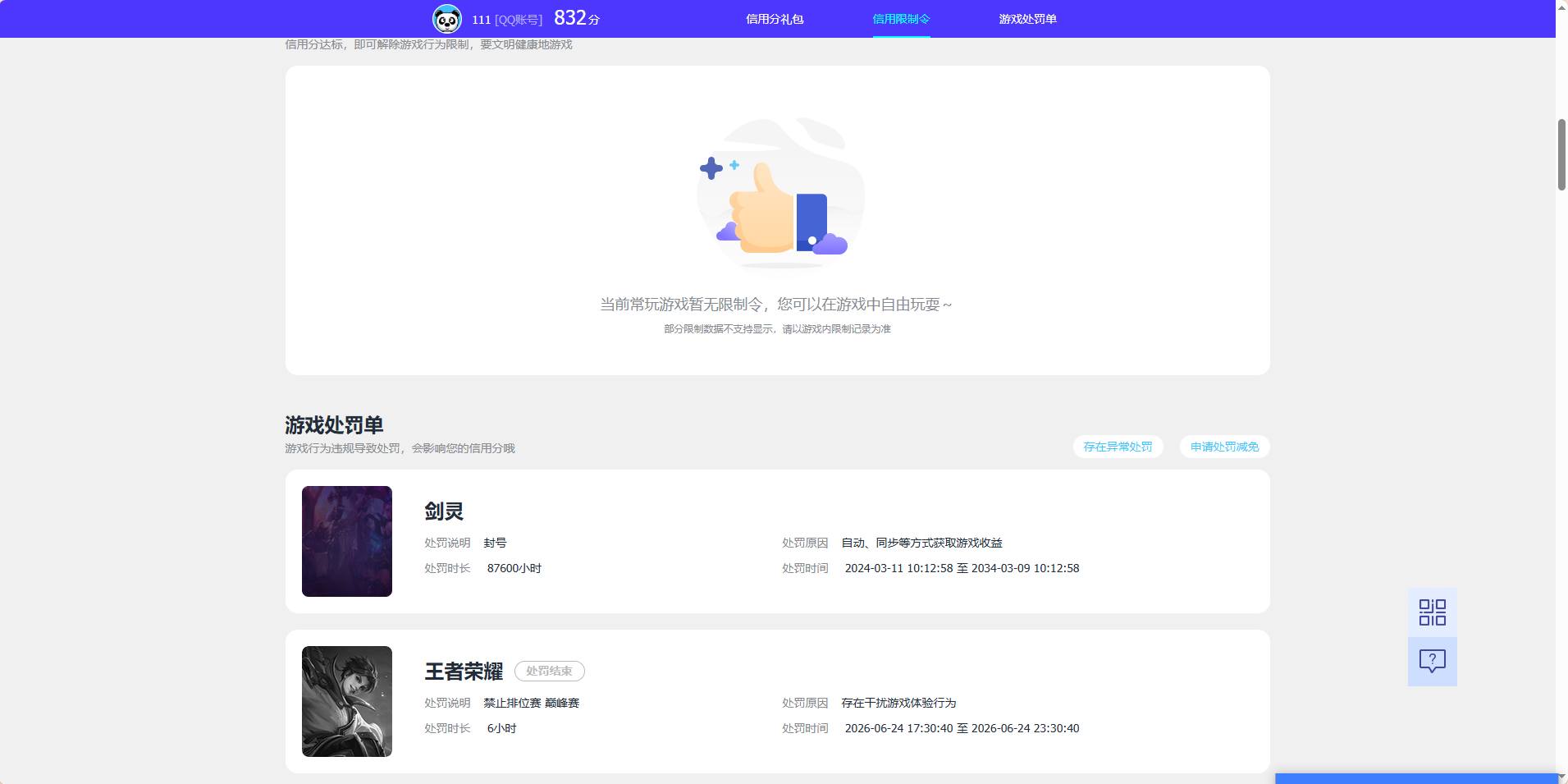Click the thumbs-up no-restriction illustration
This screenshot has height=784, width=1568.
[779, 194]
